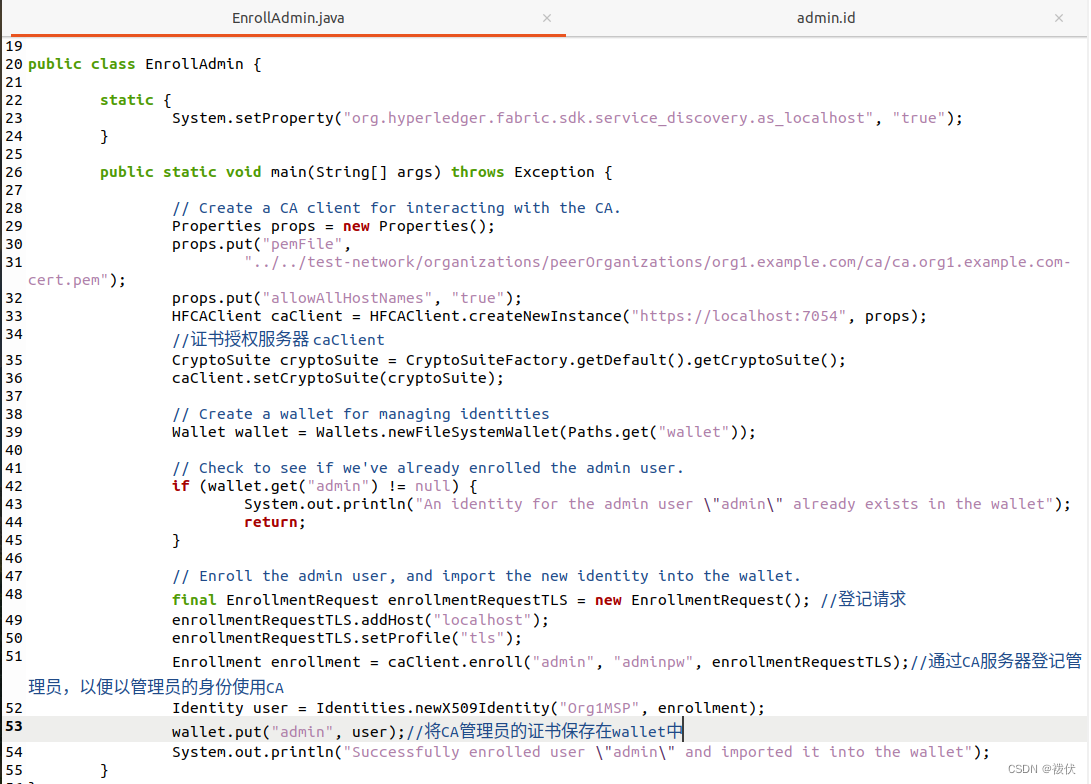
Task: Click the 'static {' block opener on line 22
Action: pyautogui.click(x=136, y=100)
